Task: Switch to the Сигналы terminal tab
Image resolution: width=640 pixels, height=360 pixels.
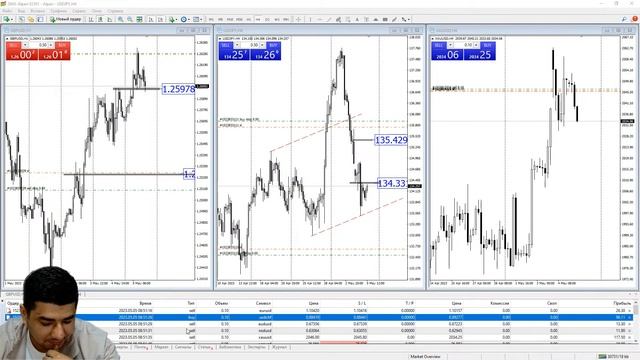Action: pos(183,347)
